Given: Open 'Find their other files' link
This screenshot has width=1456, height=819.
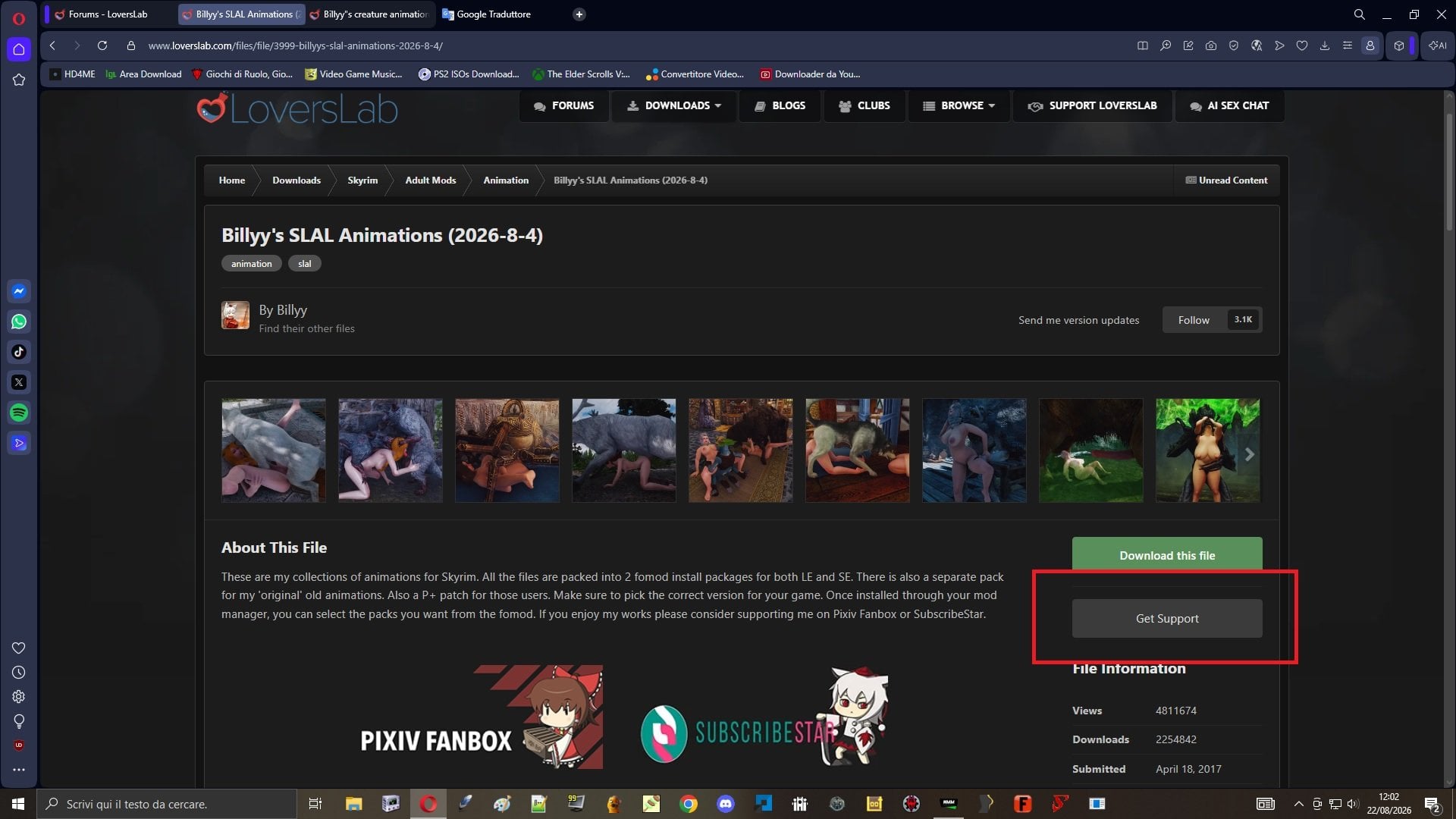Looking at the screenshot, I should [x=306, y=329].
